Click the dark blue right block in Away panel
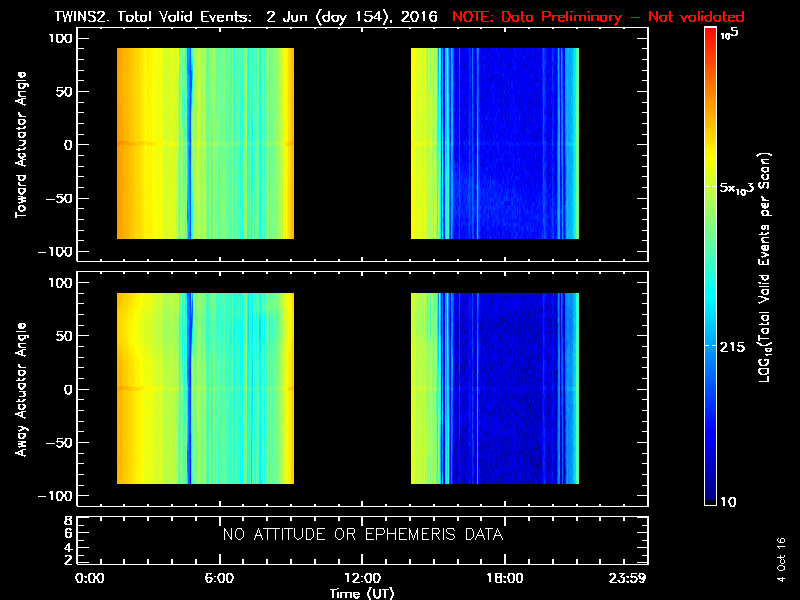The height and width of the screenshot is (600, 800). click(505, 388)
